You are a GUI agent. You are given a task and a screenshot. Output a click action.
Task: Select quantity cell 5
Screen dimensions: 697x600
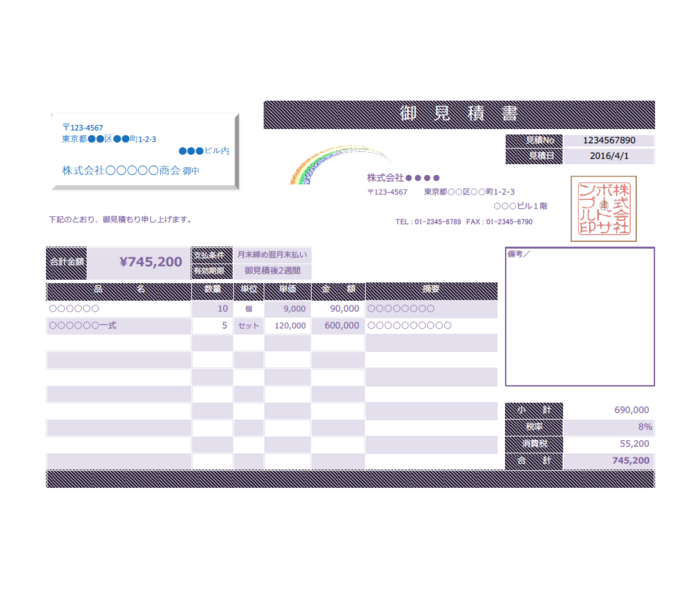(x=212, y=326)
